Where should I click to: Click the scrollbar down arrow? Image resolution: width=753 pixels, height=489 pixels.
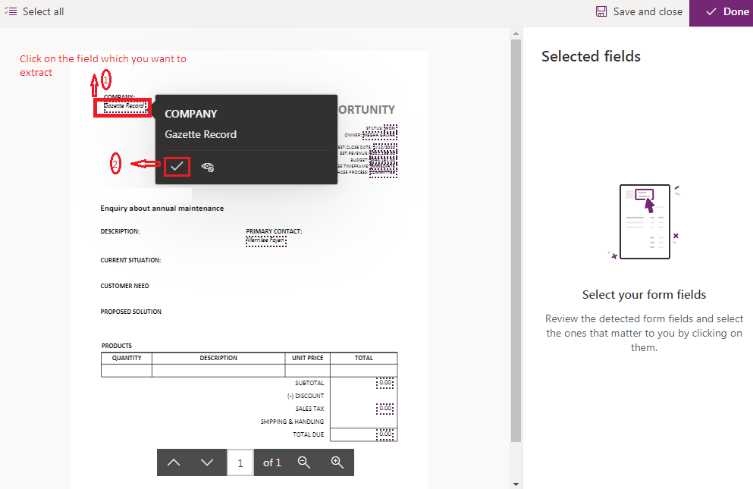pos(516,484)
